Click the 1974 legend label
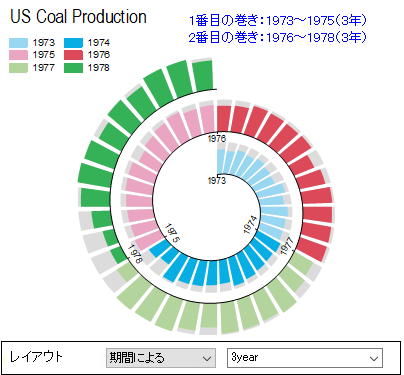The width and height of the screenshot is (404, 375). [99, 43]
